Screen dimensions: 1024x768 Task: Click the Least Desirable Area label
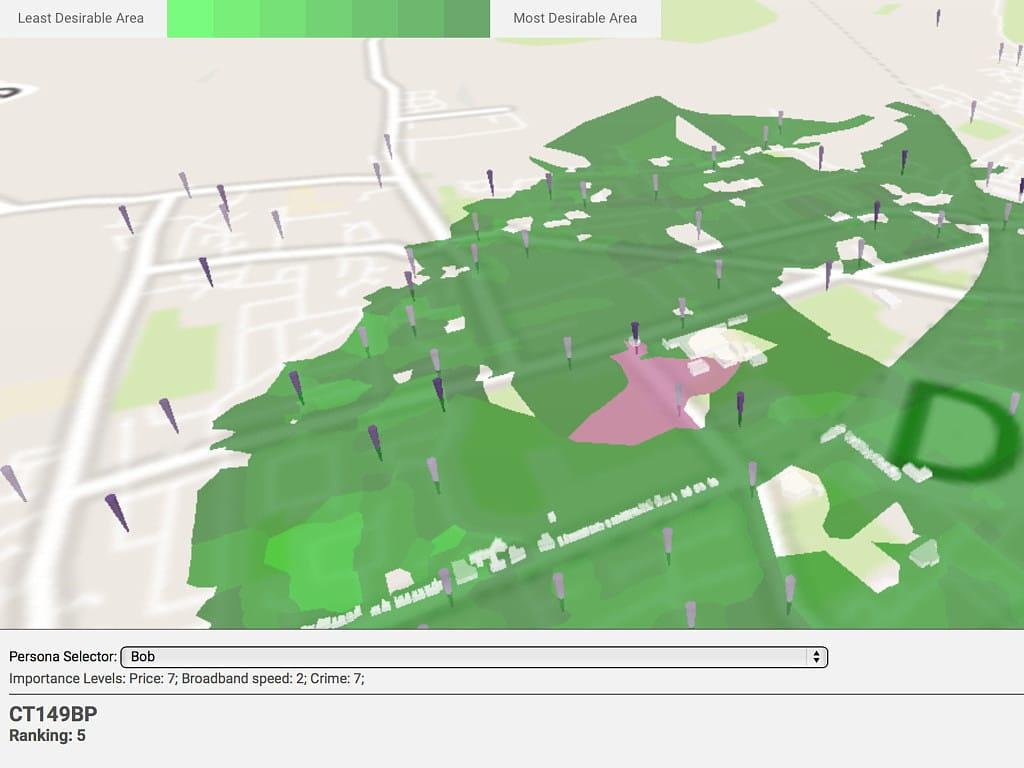click(81, 18)
